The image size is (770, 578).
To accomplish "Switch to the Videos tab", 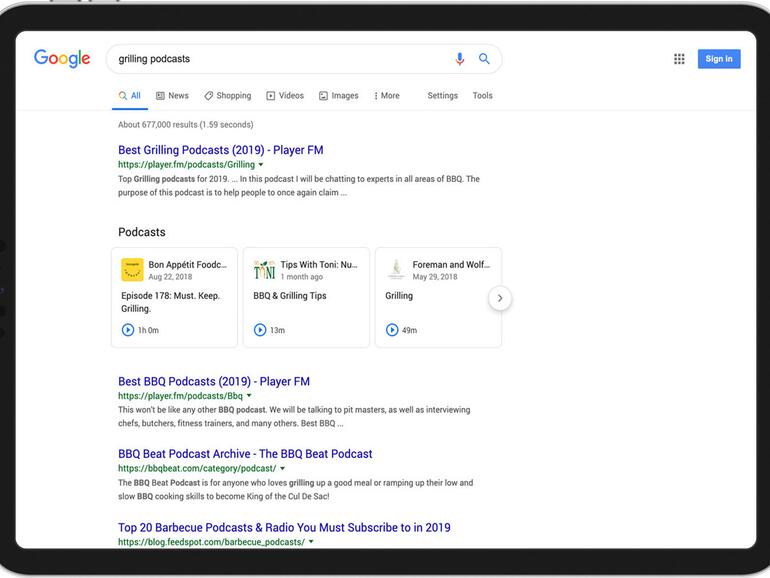I will coord(285,96).
